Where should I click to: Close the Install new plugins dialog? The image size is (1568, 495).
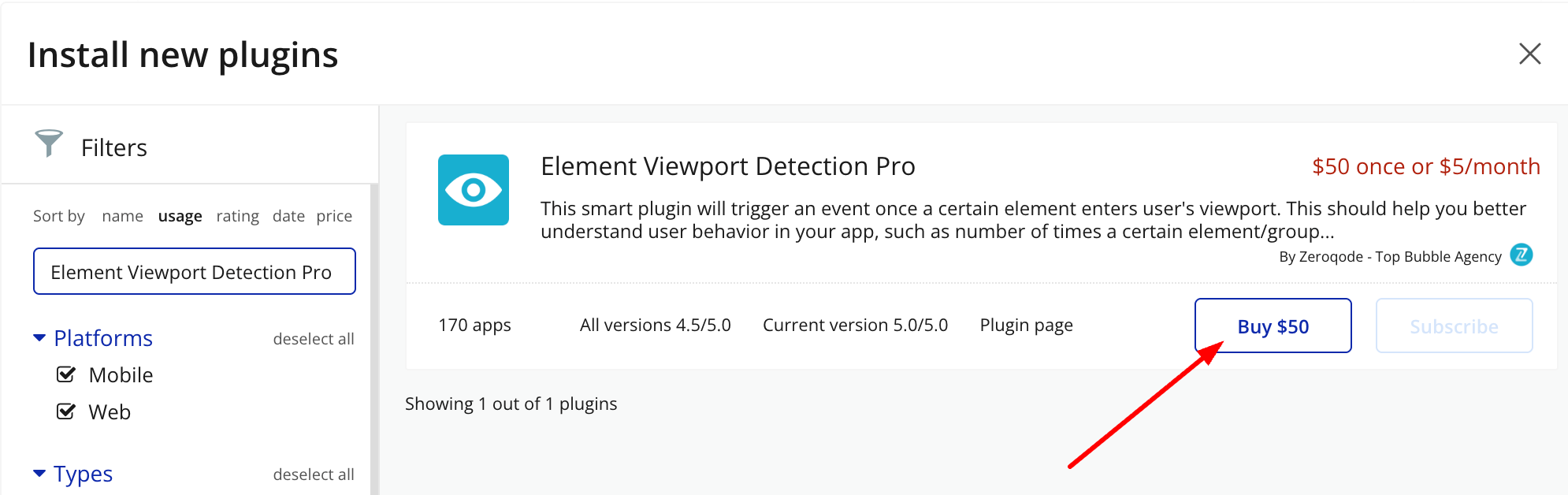tap(1529, 54)
